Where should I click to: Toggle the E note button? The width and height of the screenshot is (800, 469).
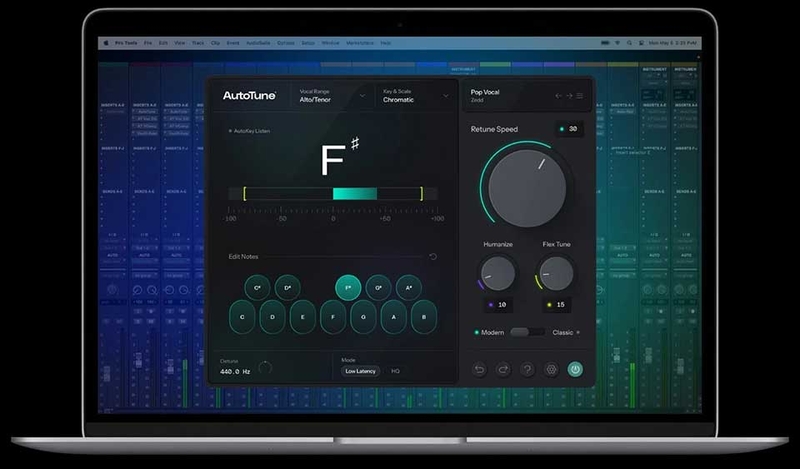(303, 317)
